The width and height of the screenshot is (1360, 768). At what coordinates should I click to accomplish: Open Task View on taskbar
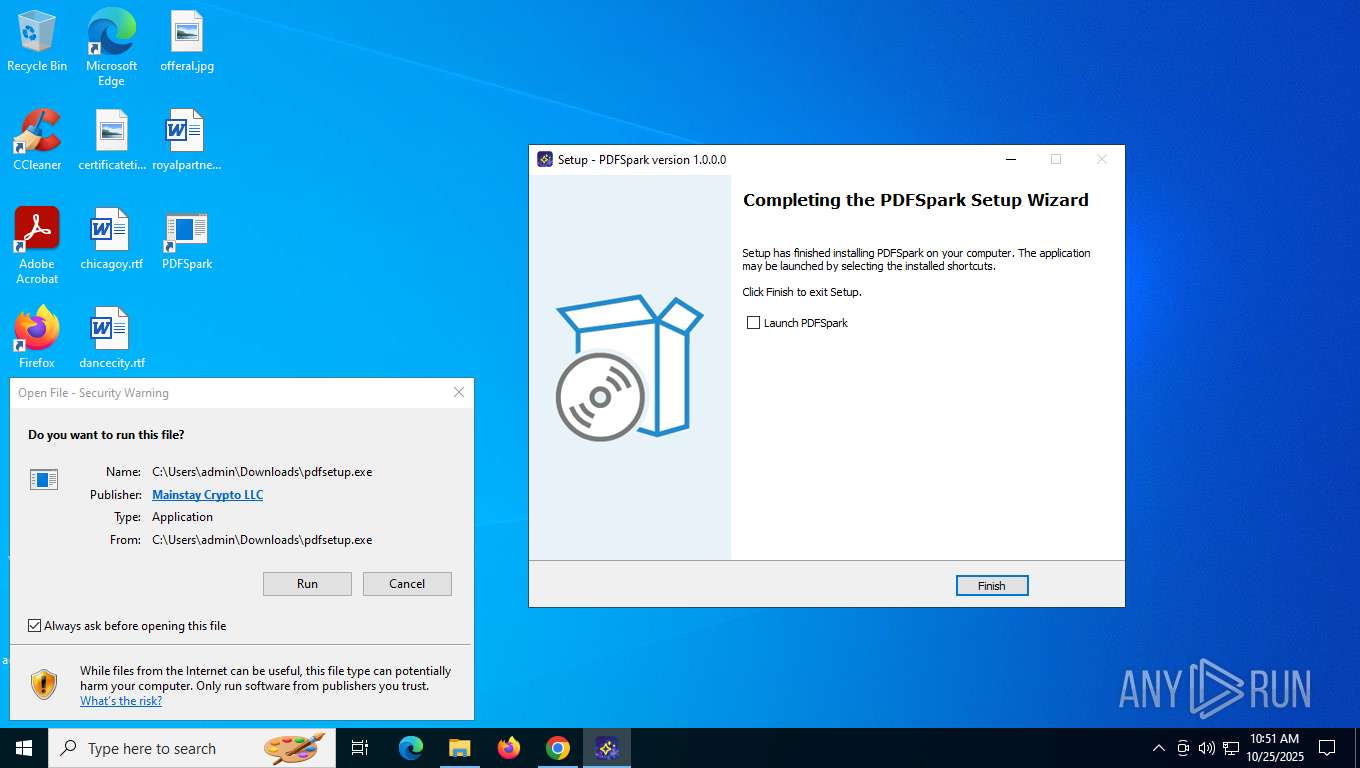coord(360,748)
